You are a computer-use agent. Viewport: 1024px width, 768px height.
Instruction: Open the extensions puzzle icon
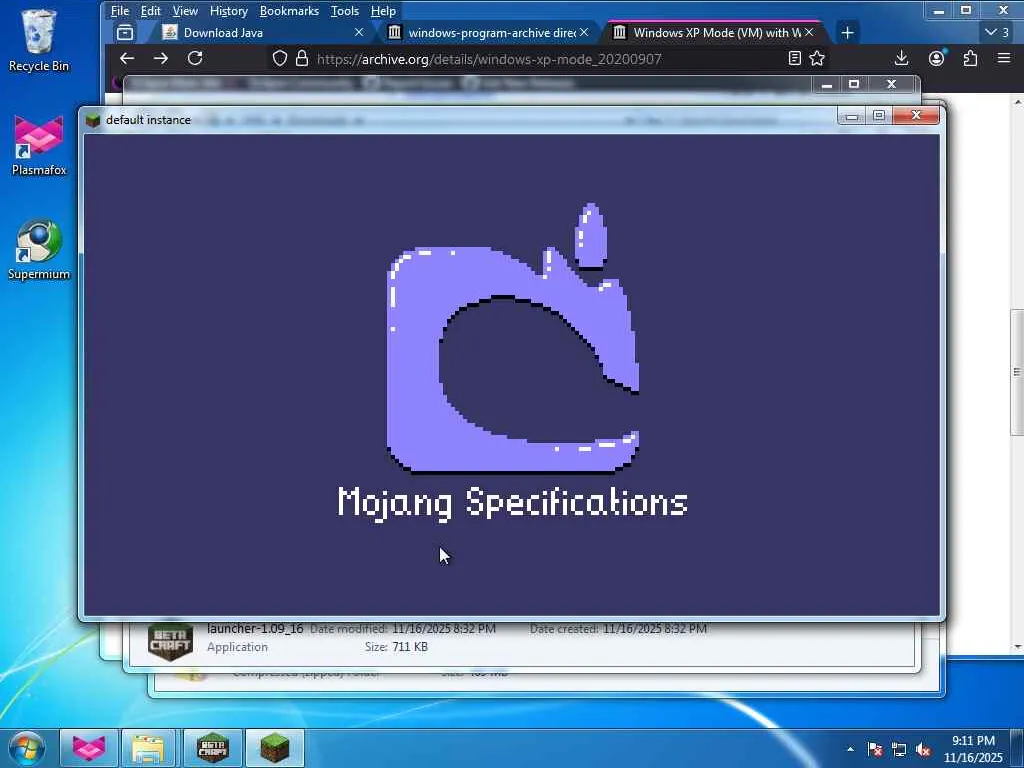(970, 58)
